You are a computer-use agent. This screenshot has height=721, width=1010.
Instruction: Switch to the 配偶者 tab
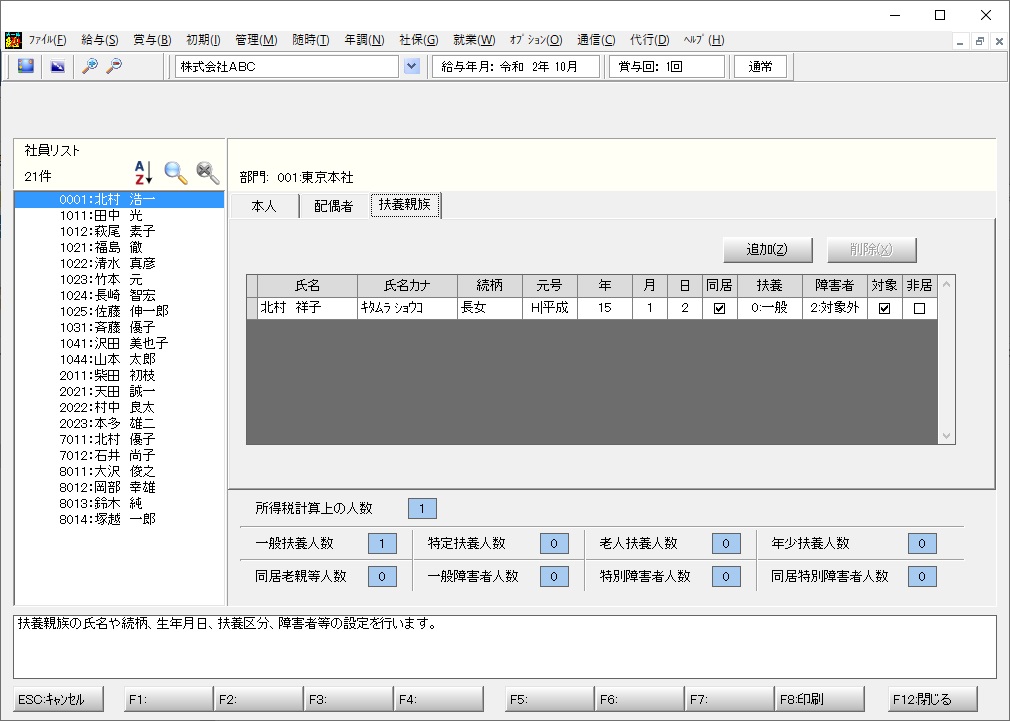(334, 206)
